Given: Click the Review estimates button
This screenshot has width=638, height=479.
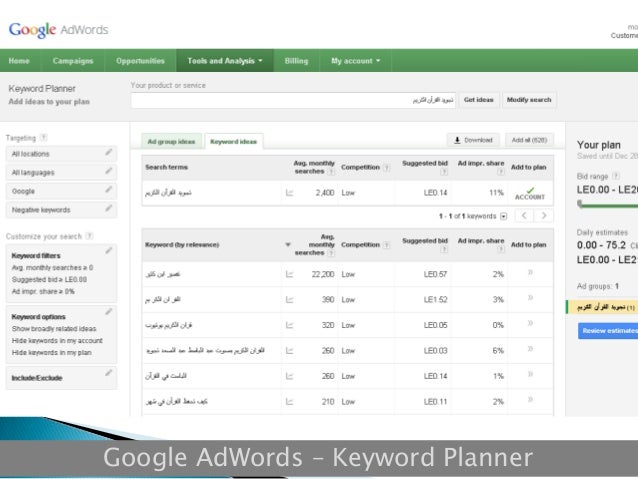Looking at the screenshot, I should pos(608,330).
